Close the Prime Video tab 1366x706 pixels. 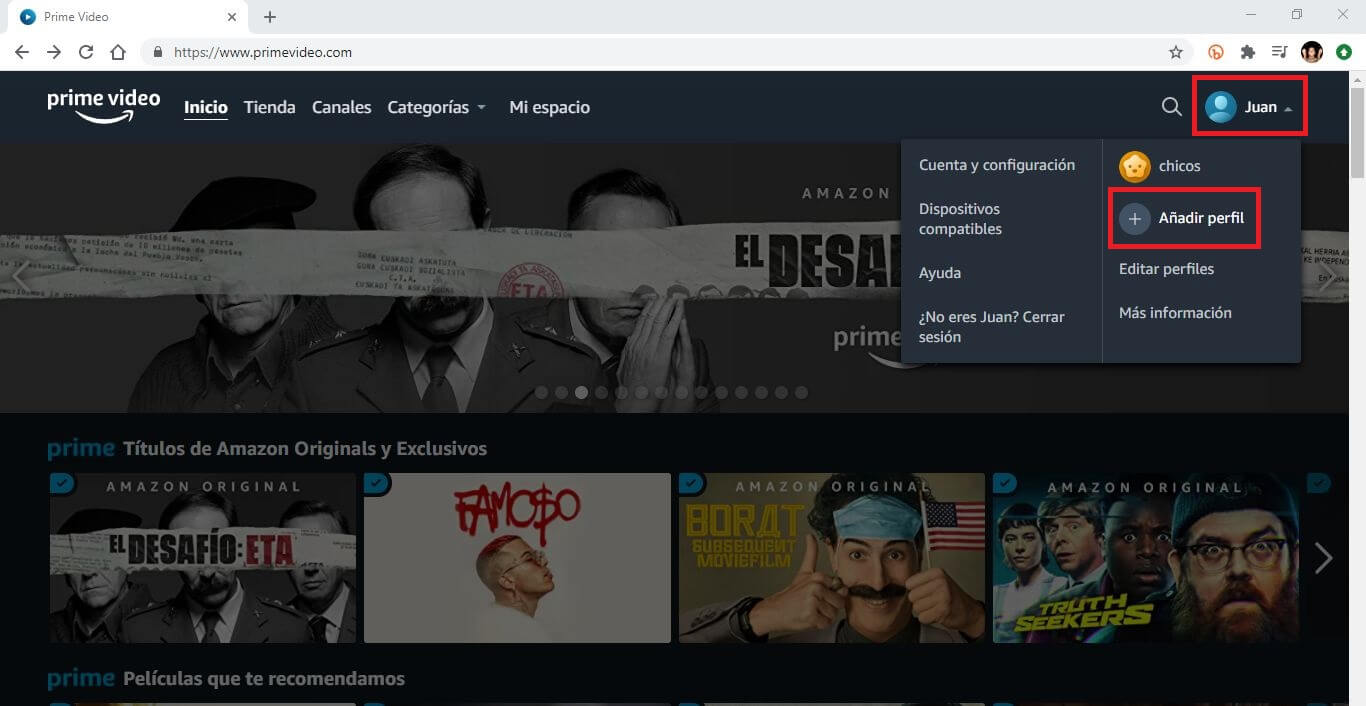click(x=232, y=17)
